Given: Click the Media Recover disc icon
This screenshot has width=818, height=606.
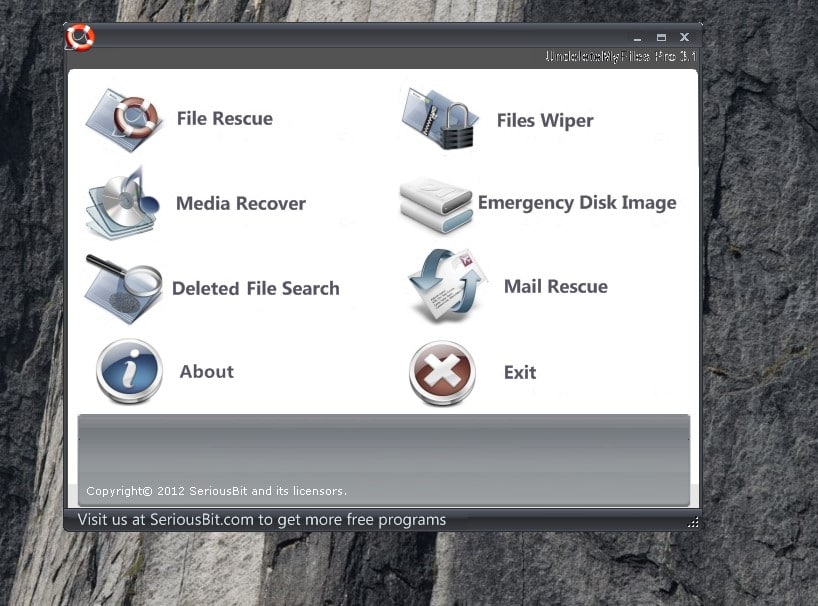Looking at the screenshot, I should (x=123, y=203).
